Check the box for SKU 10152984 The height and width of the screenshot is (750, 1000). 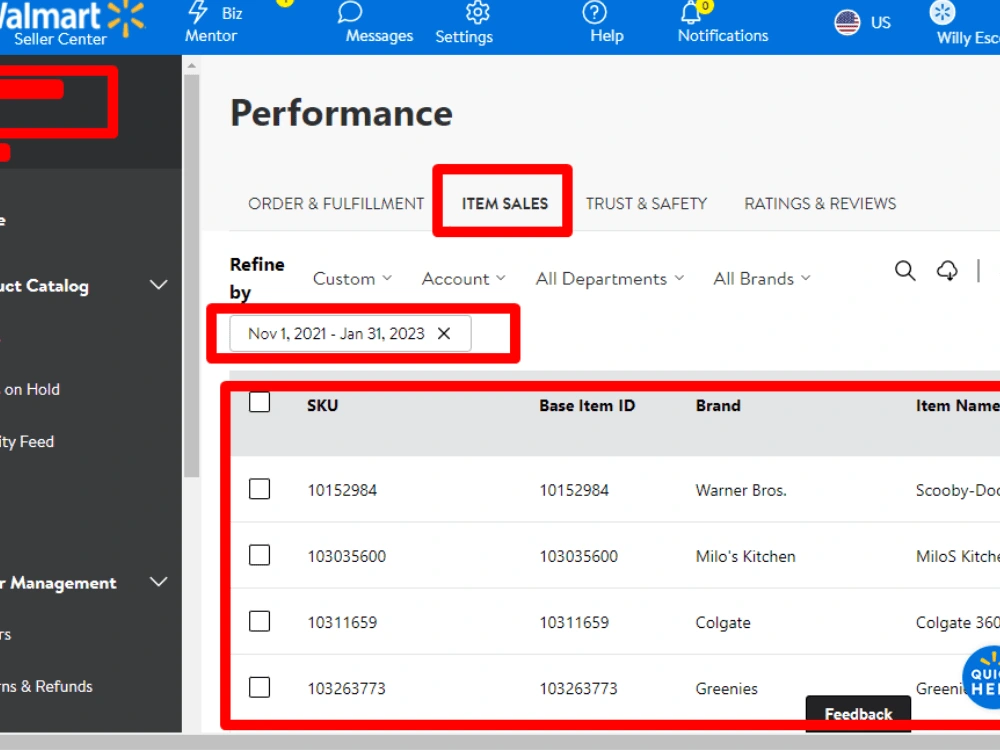(260, 489)
